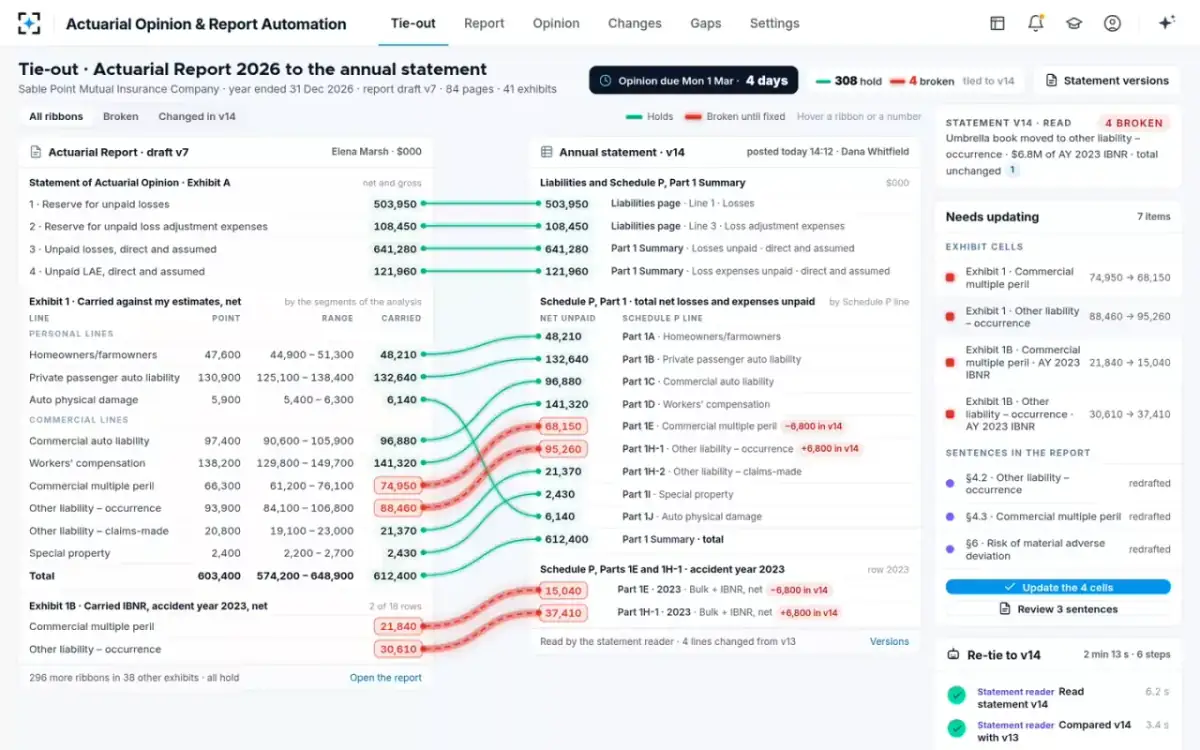Click the 308 hold counter

(849, 81)
